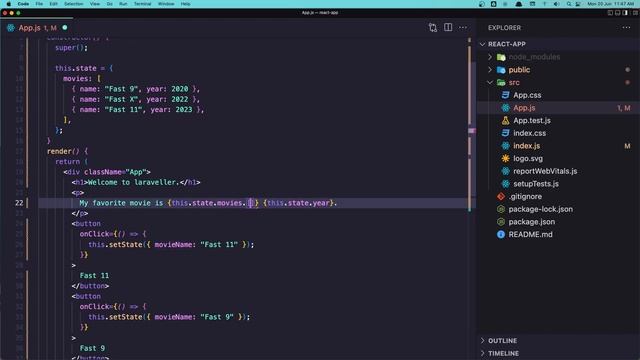Open the Apple menu
The width and height of the screenshot is (640, 360).
click(x=8, y=4)
